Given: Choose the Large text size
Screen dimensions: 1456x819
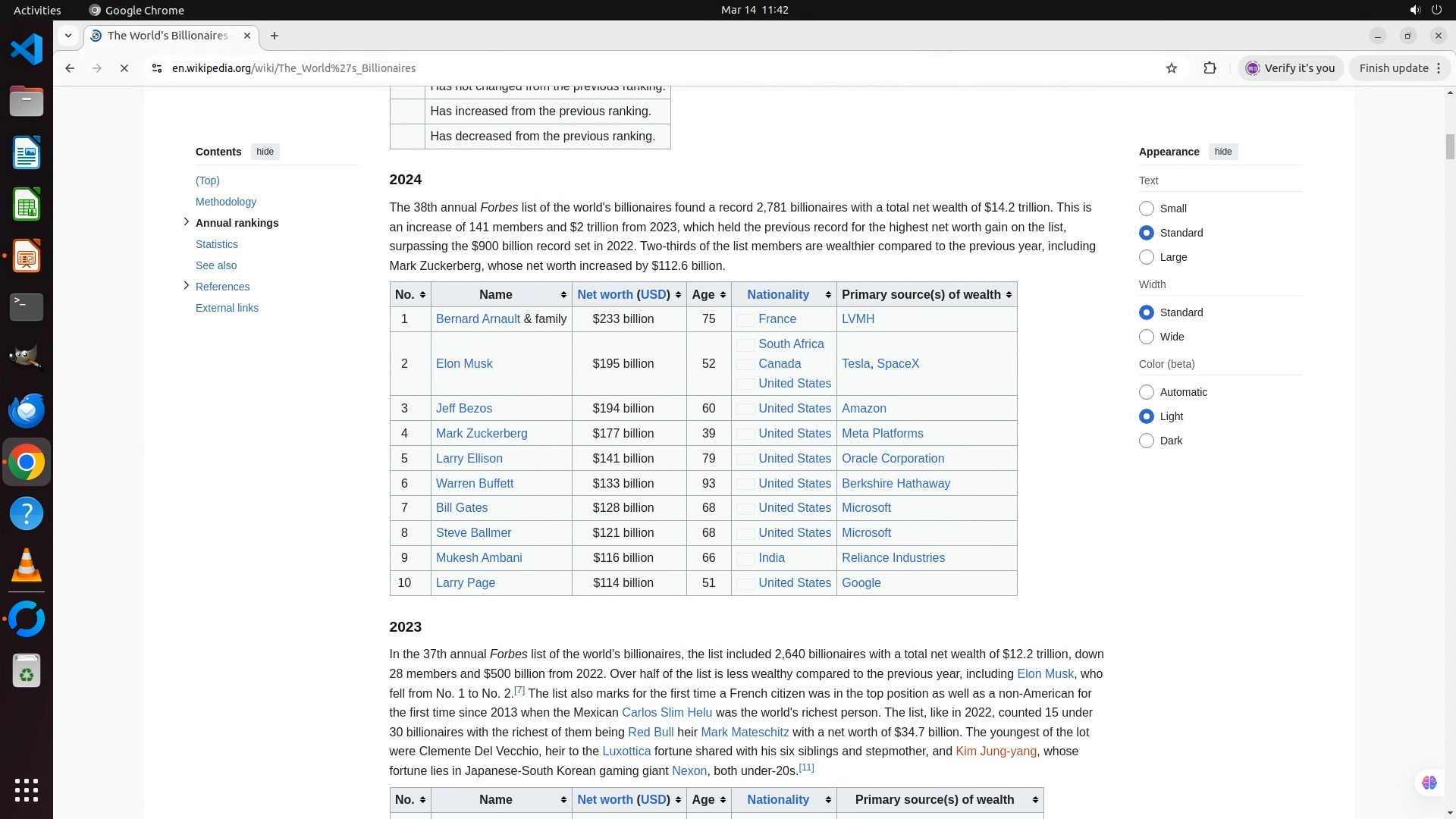Looking at the screenshot, I should 1147,257.
